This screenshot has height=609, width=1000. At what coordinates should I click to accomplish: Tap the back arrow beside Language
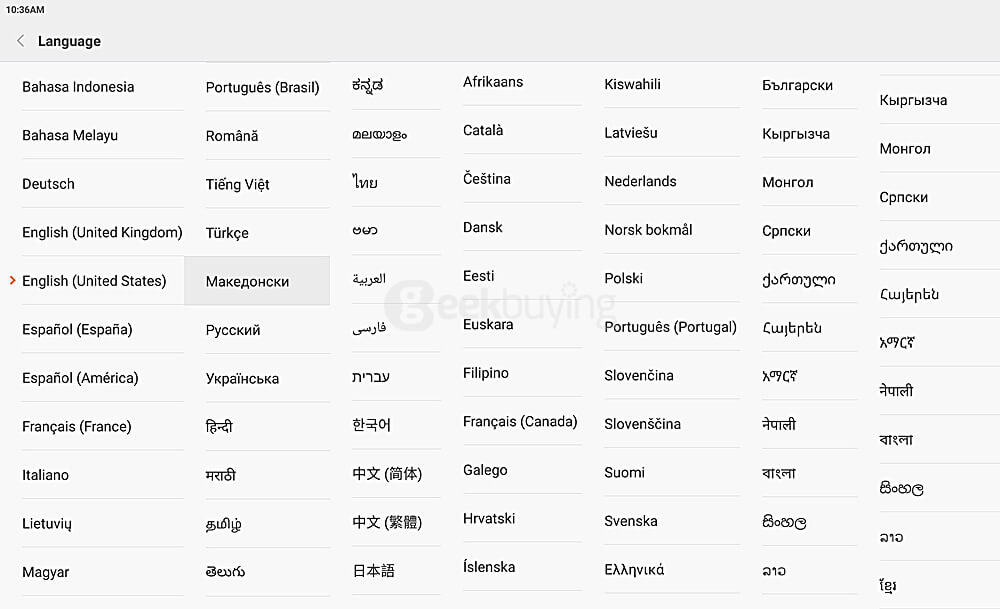point(21,41)
